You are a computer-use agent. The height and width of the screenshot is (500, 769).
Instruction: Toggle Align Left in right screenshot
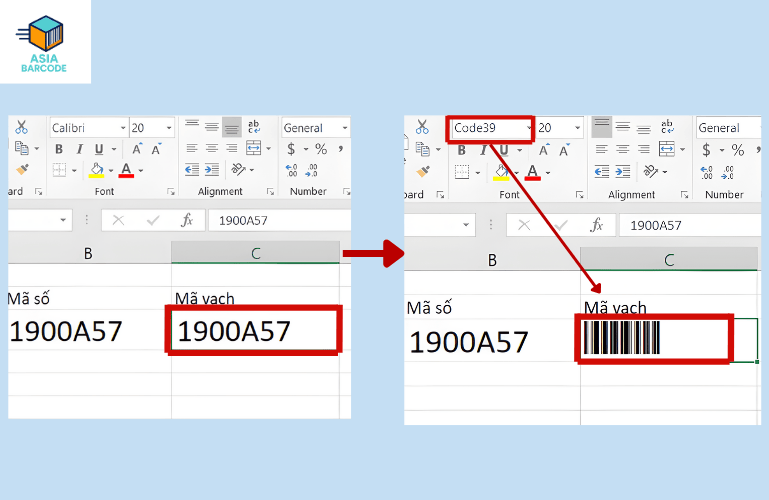pyautogui.click(x=602, y=149)
